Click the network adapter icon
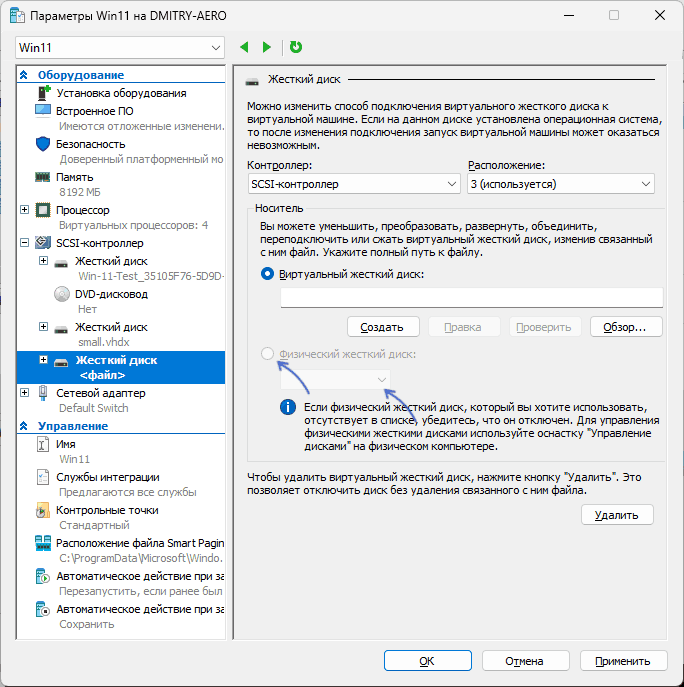 (43, 393)
